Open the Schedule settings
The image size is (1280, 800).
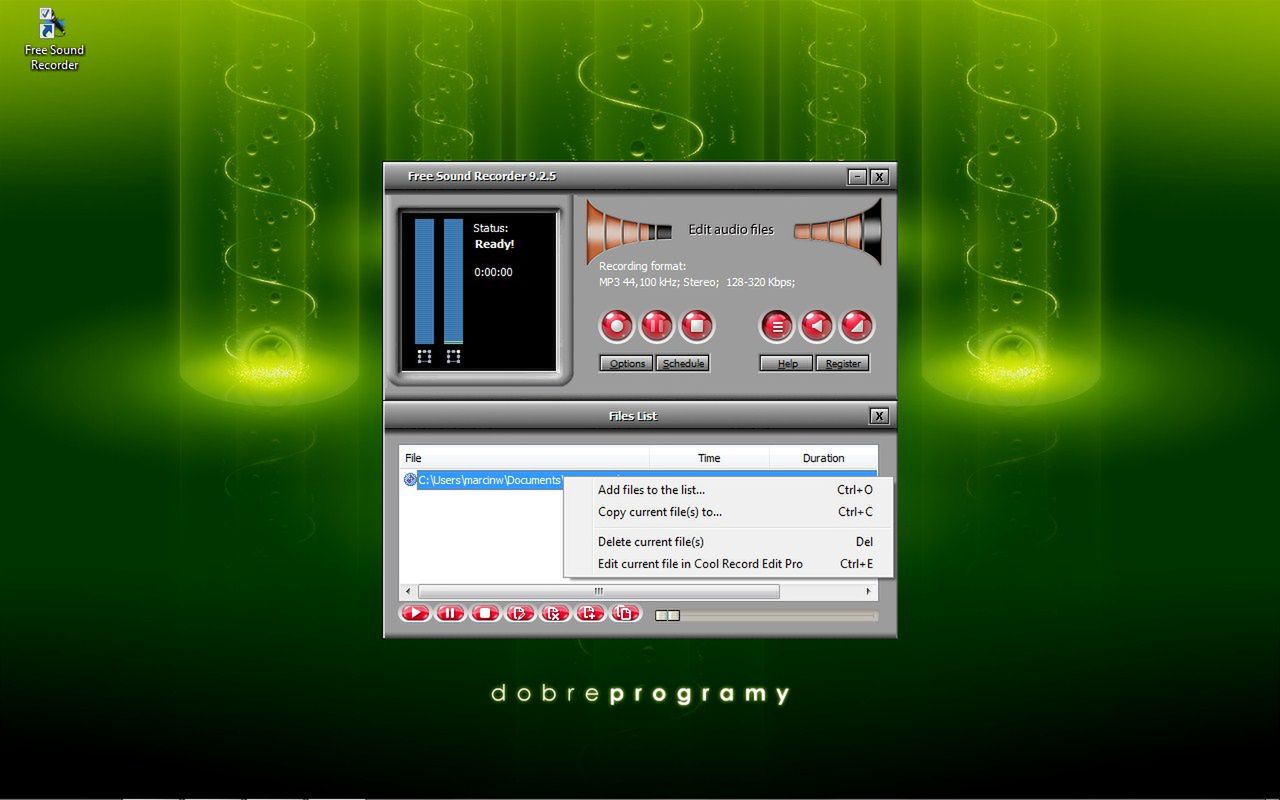pyautogui.click(x=683, y=363)
